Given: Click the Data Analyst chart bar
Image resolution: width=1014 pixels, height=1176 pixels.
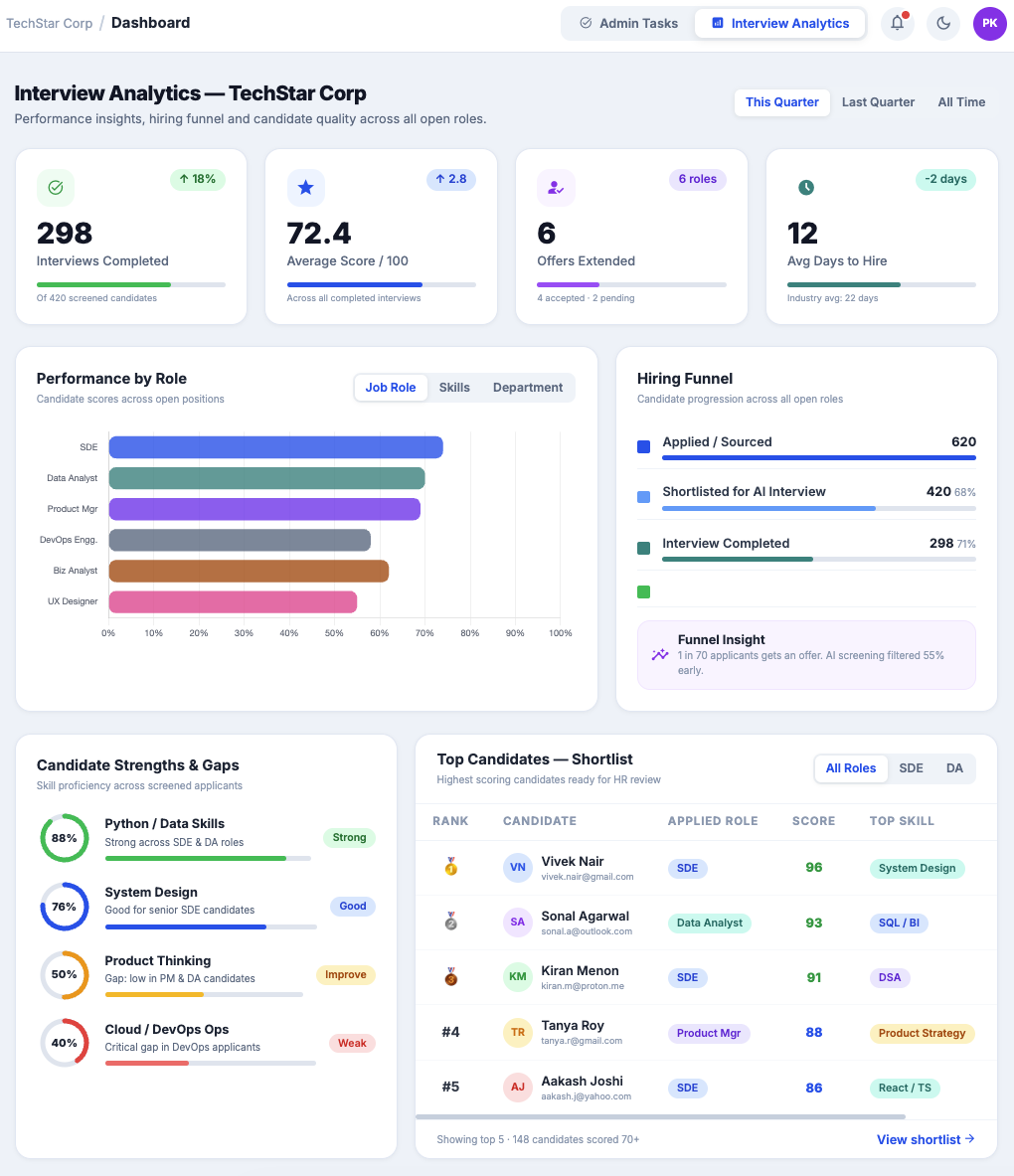Looking at the screenshot, I should coord(267,478).
